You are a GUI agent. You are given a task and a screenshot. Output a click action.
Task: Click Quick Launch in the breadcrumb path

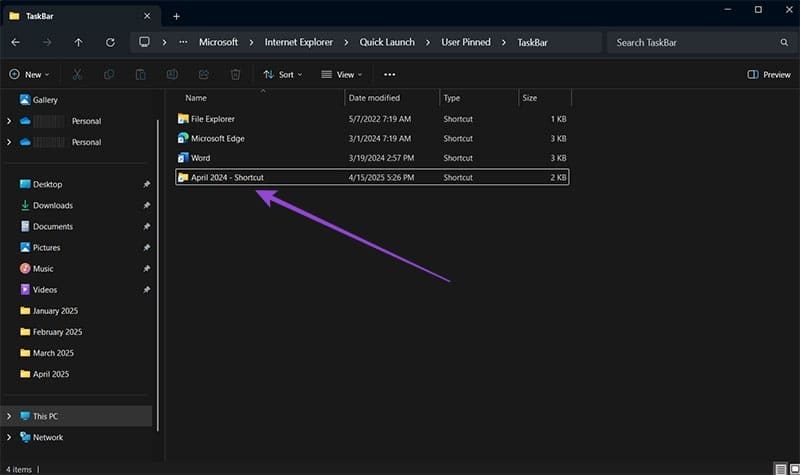pos(385,43)
